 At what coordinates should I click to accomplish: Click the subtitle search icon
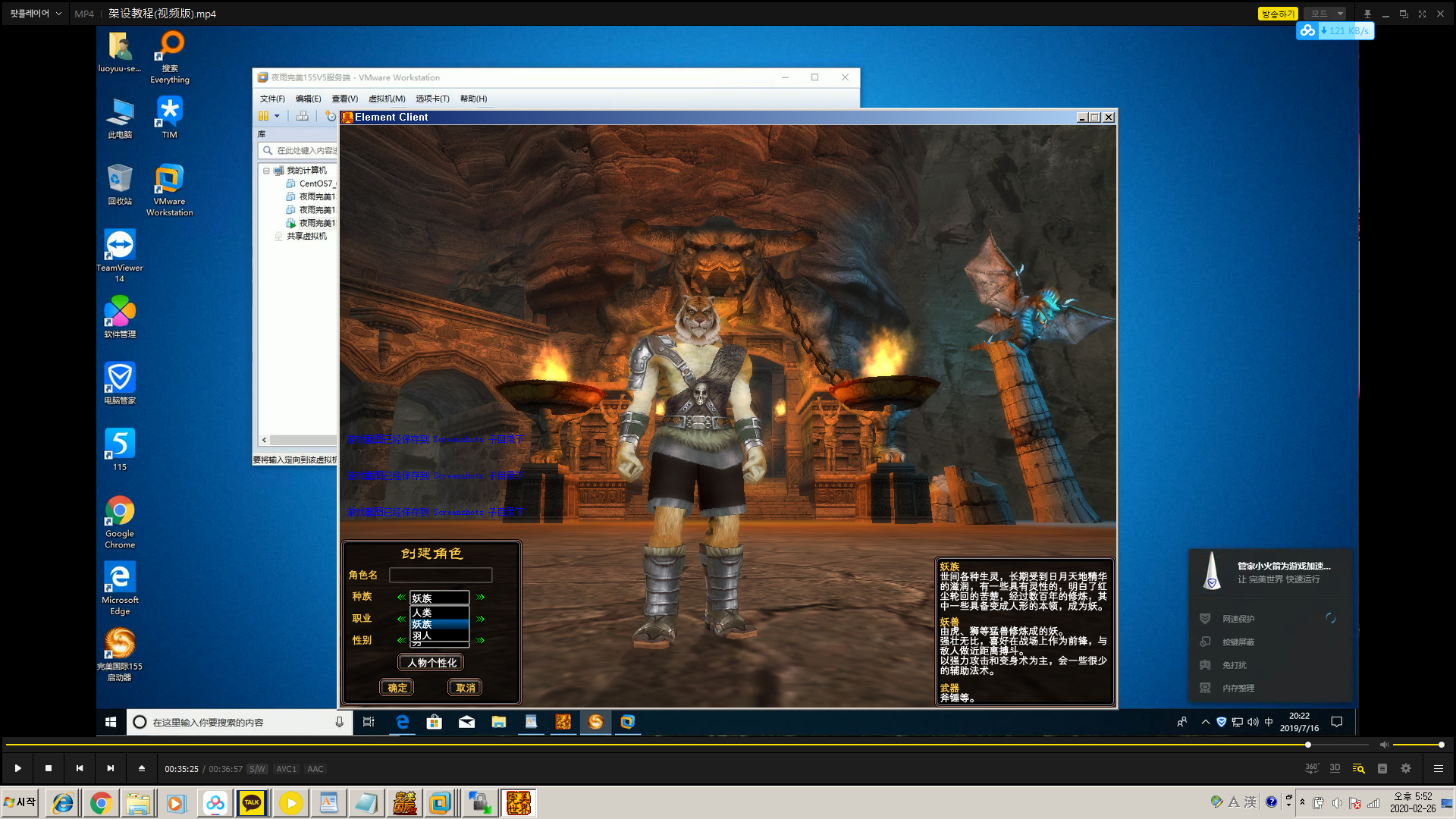[x=1358, y=768]
